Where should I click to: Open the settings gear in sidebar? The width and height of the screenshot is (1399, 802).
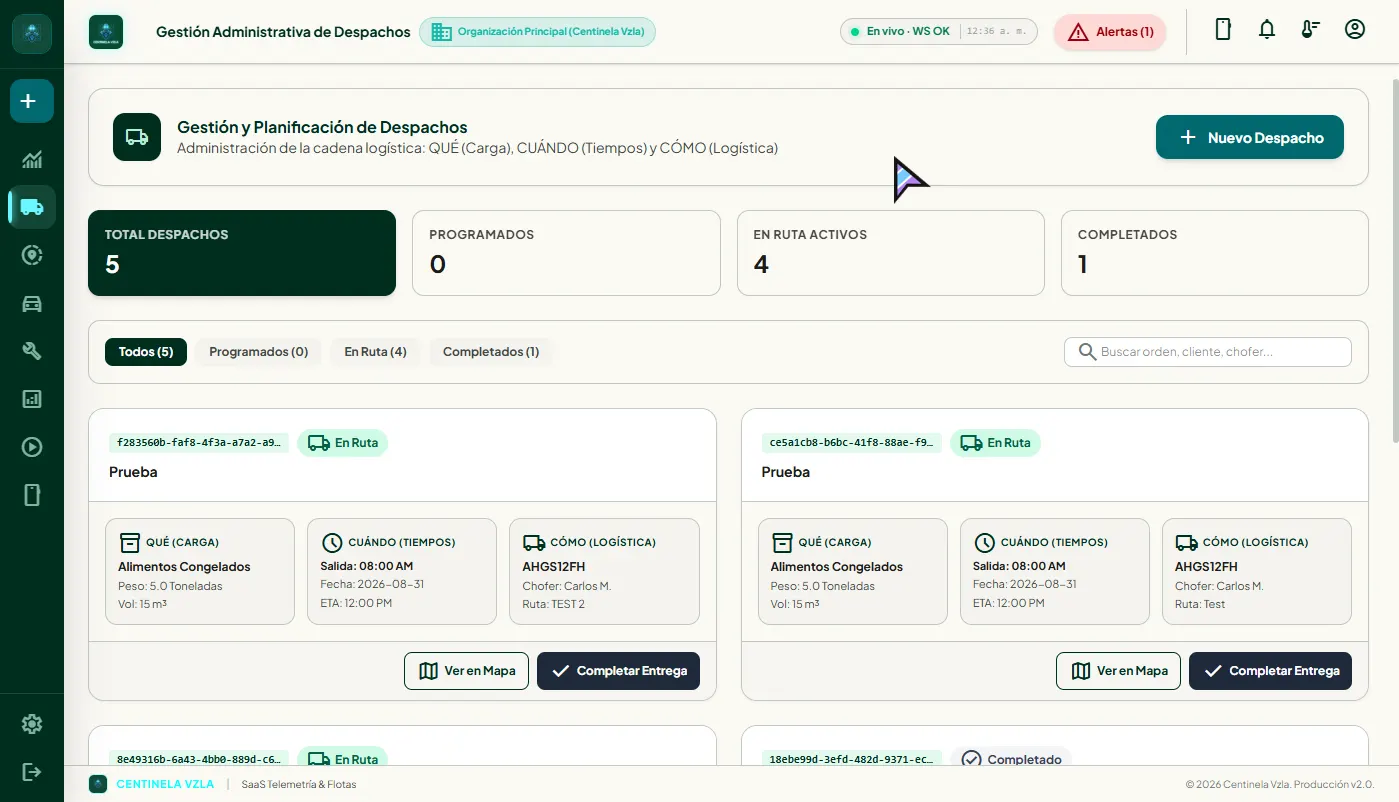point(32,724)
